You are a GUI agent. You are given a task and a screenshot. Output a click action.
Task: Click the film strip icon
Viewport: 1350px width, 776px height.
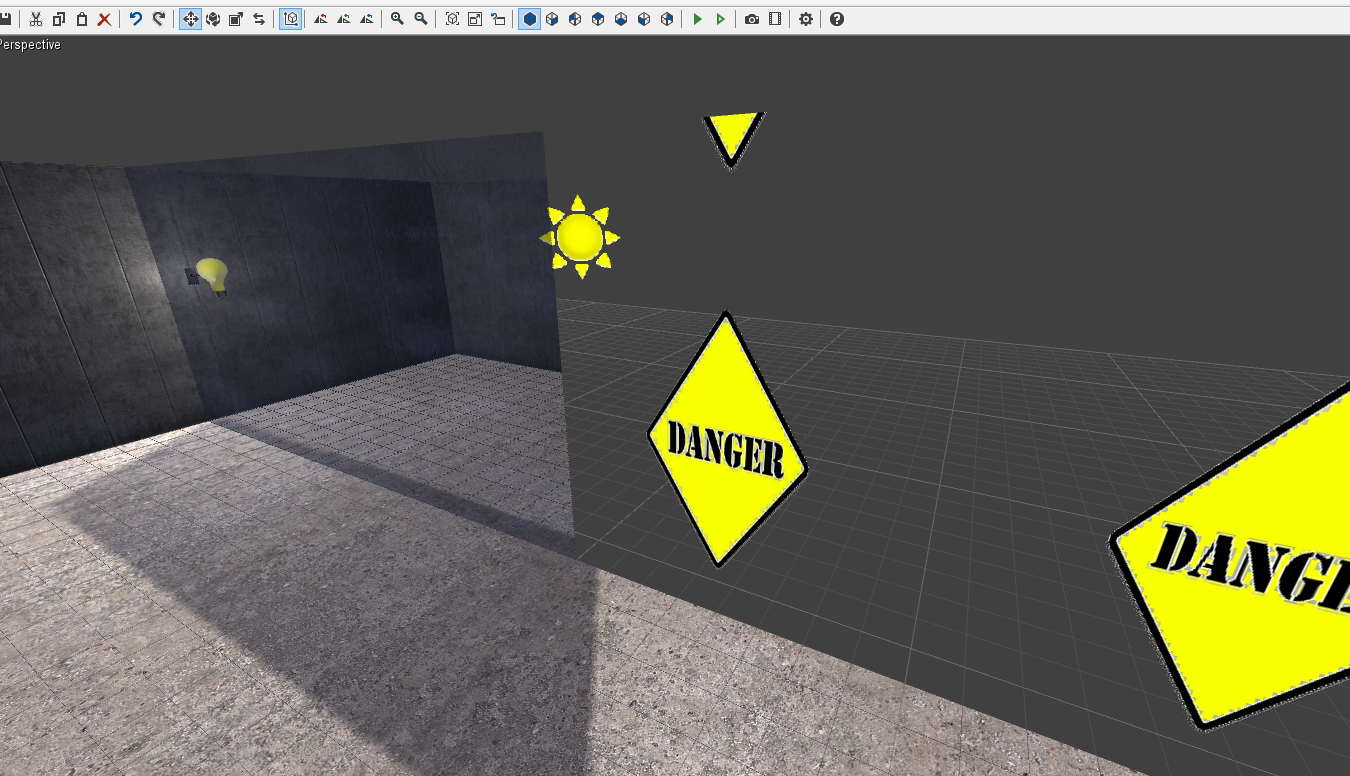775,19
